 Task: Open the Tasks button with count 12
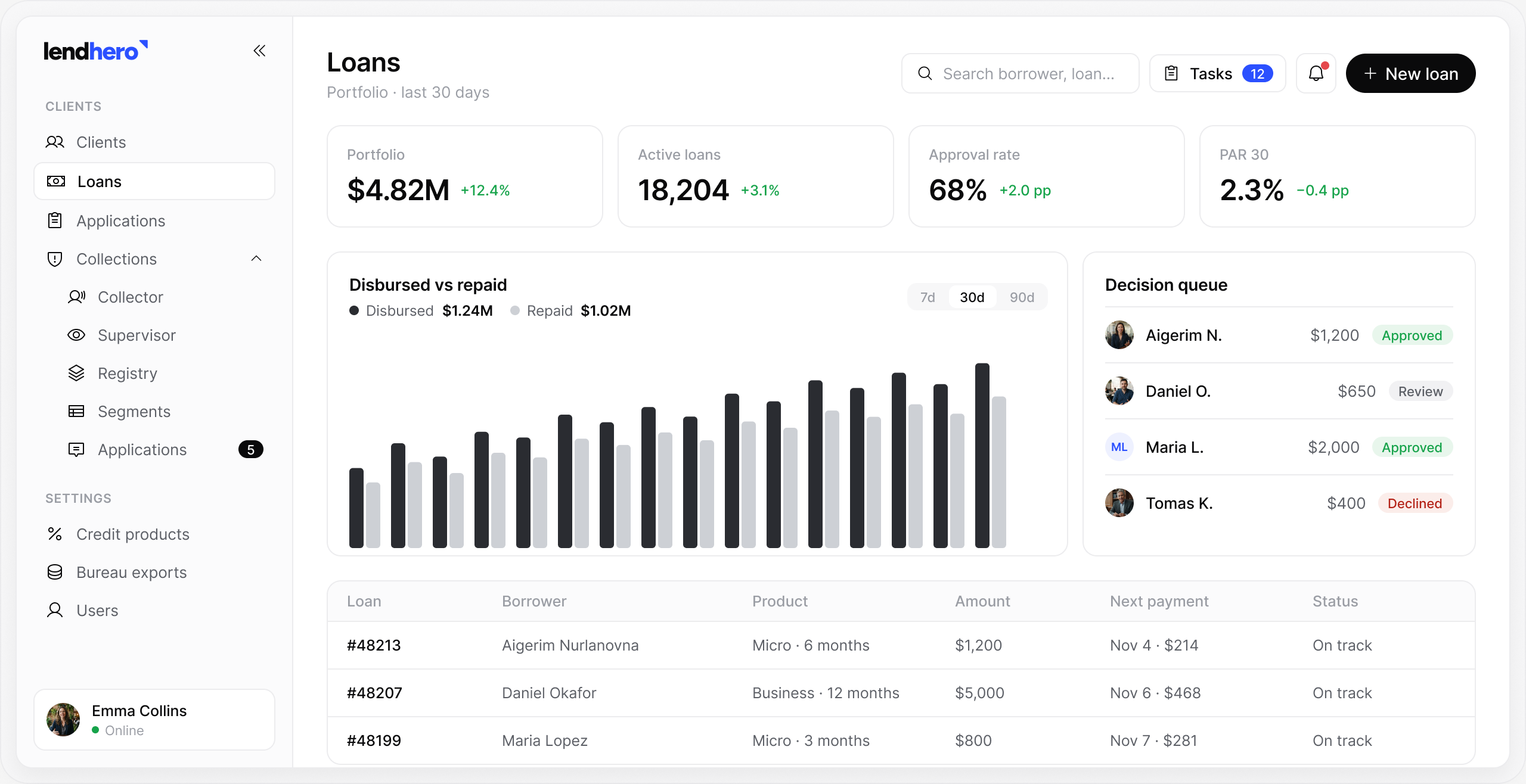coord(1217,73)
